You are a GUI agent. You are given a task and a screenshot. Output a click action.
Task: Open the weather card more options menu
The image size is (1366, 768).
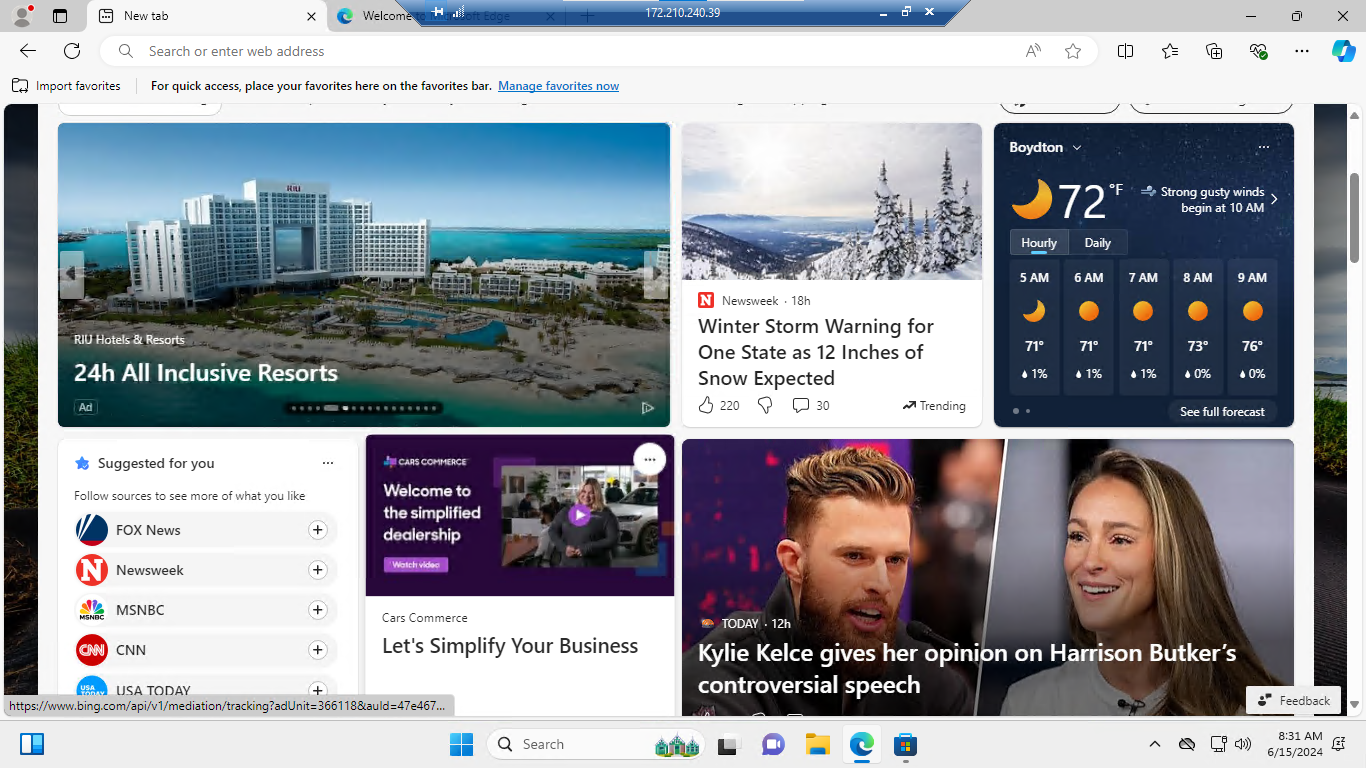click(x=1263, y=147)
